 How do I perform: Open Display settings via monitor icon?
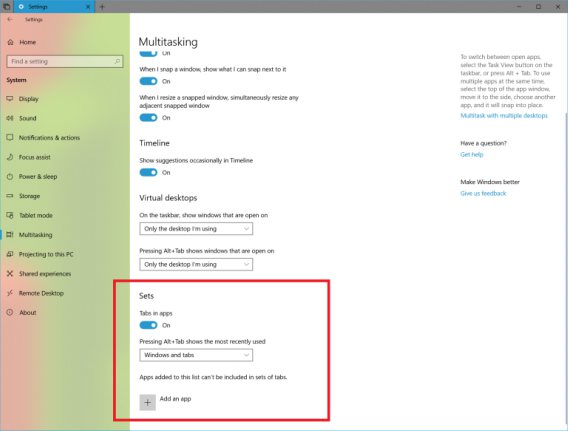point(10,99)
